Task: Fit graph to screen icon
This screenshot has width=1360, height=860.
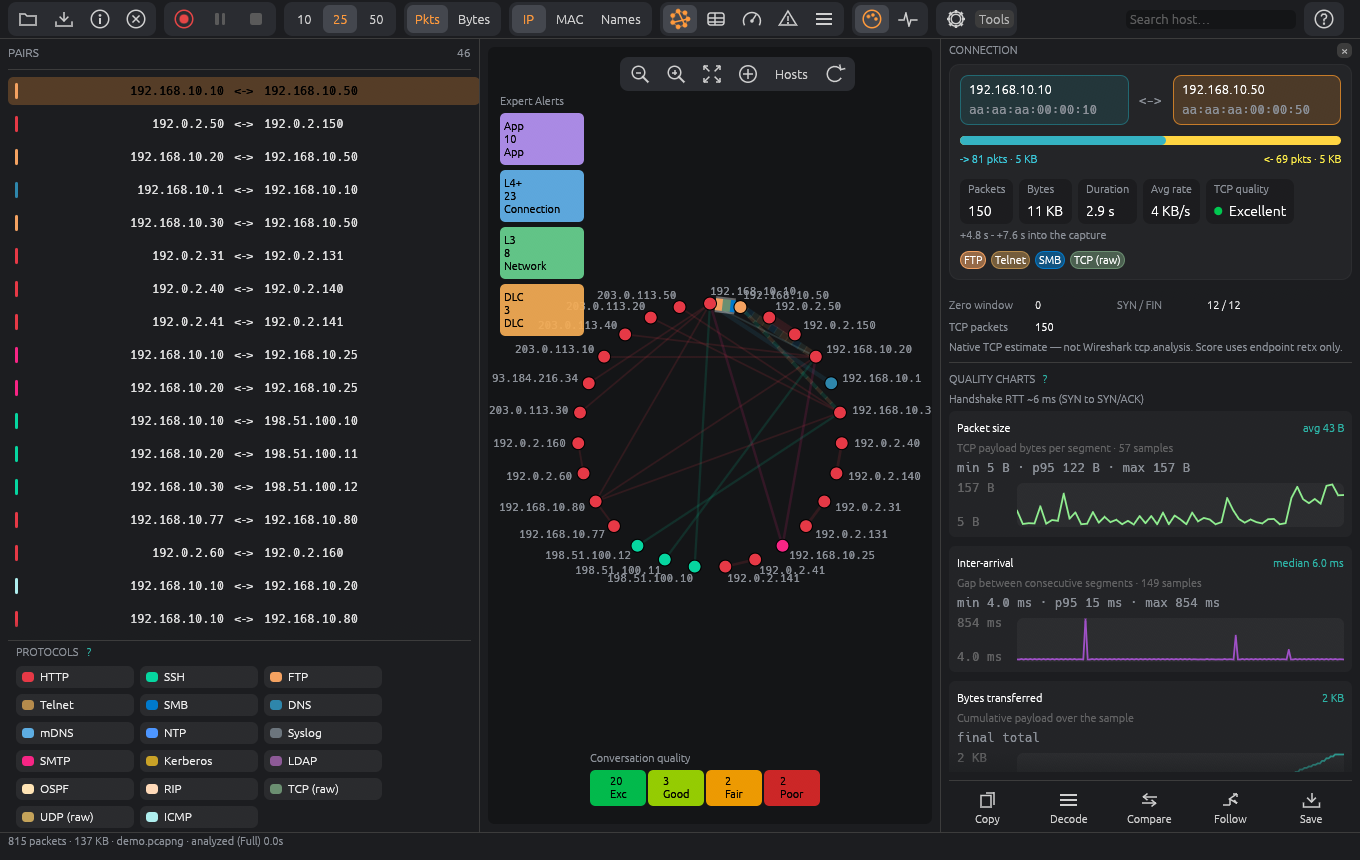Action: tap(712, 74)
